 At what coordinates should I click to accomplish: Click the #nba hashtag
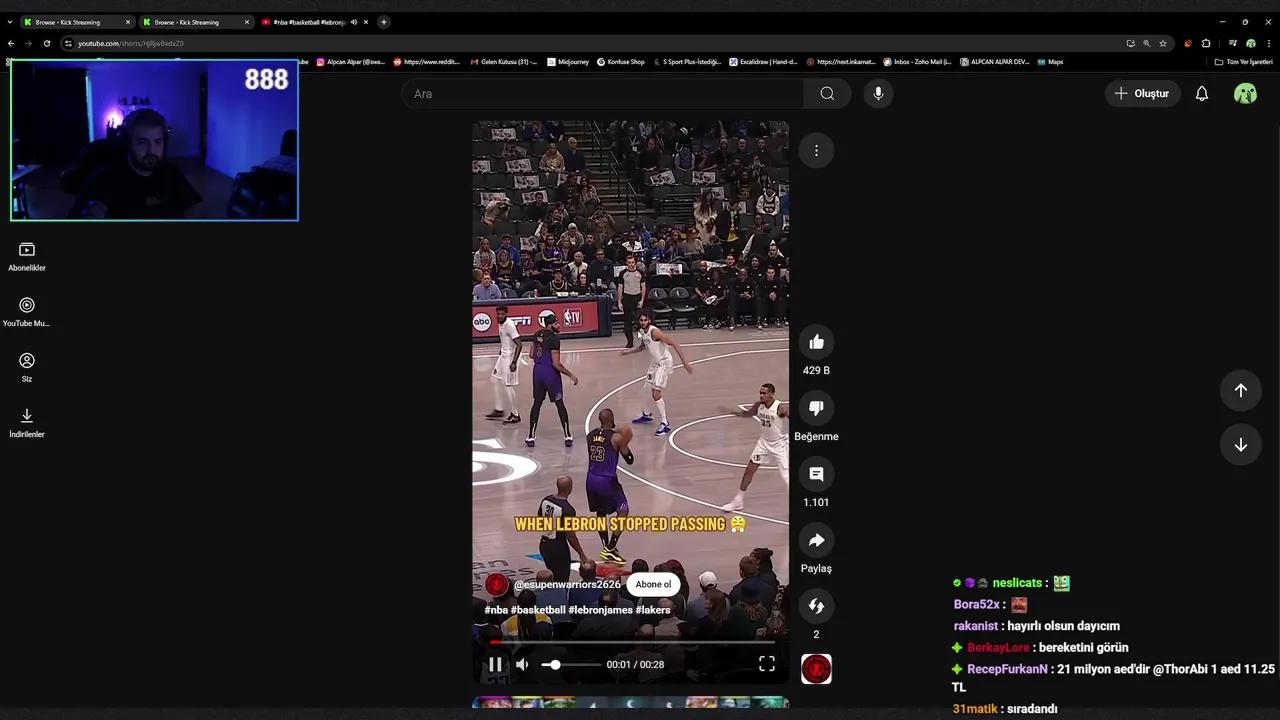click(496, 610)
